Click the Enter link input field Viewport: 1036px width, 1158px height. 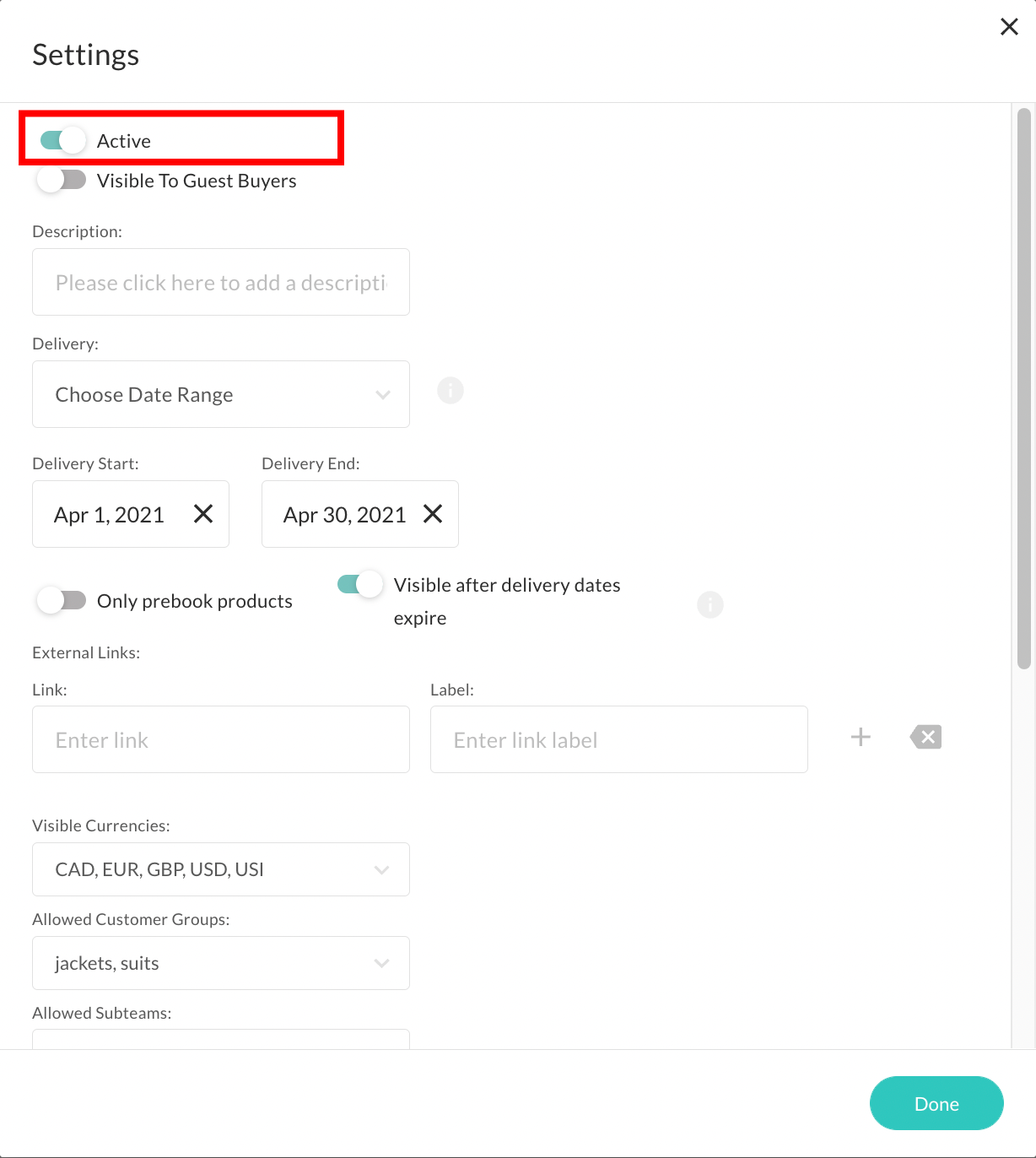221,739
